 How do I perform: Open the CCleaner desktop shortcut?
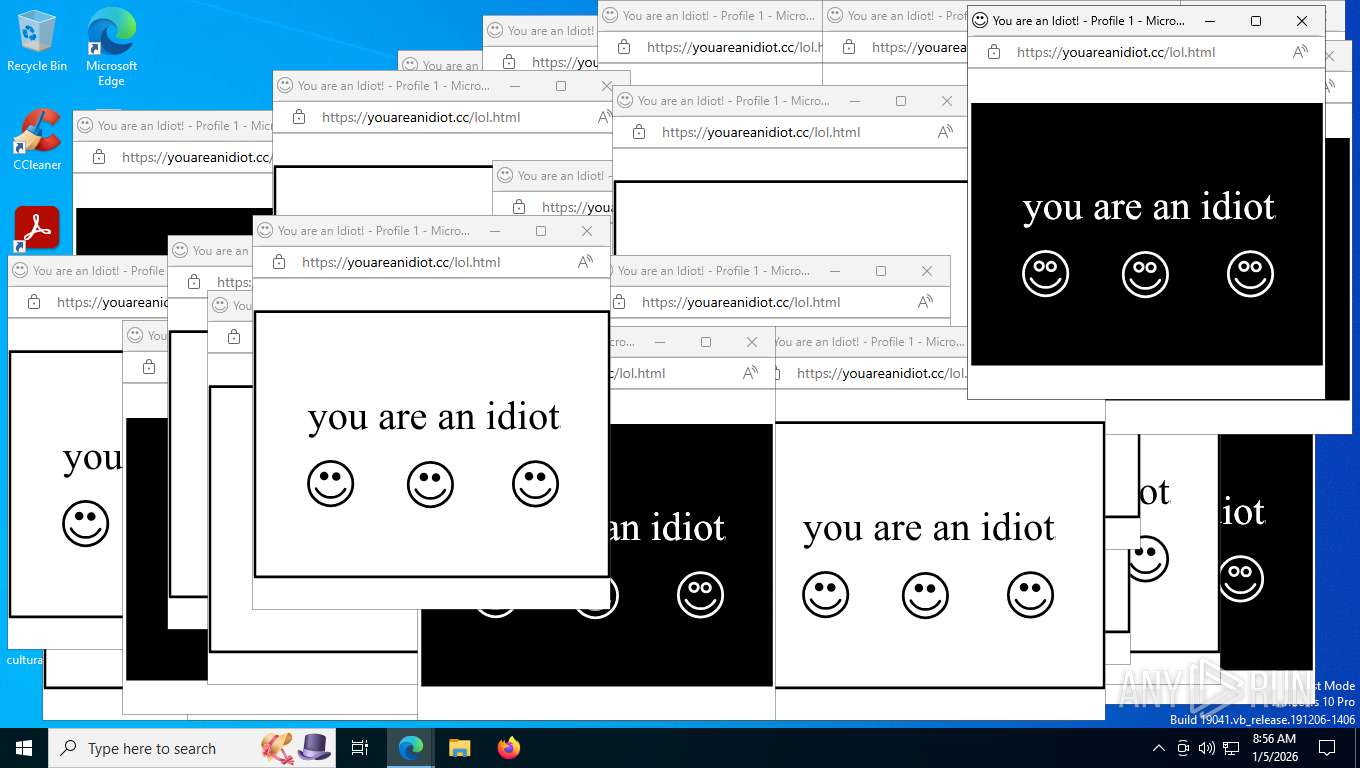tap(37, 140)
